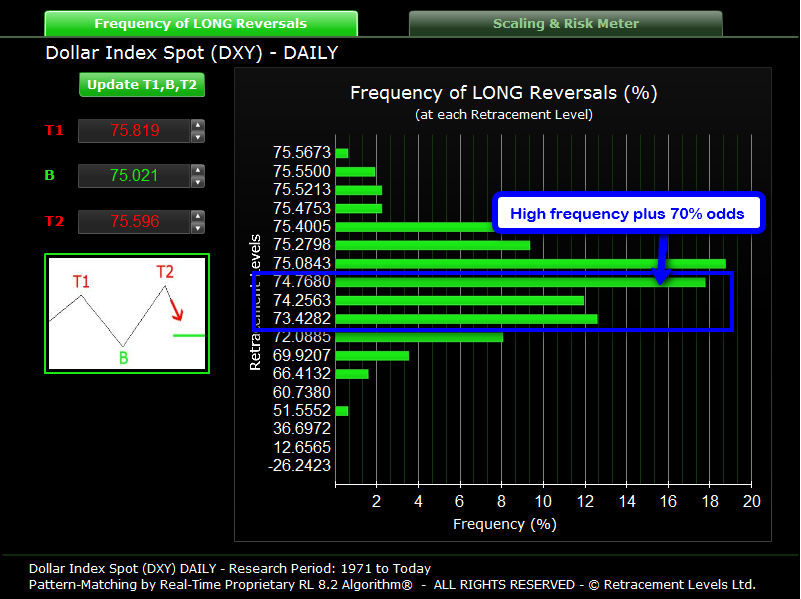Lower T2 value with down arrow
Image resolution: width=801 pixels, height=599 pixels.
[x=198, y=228]
